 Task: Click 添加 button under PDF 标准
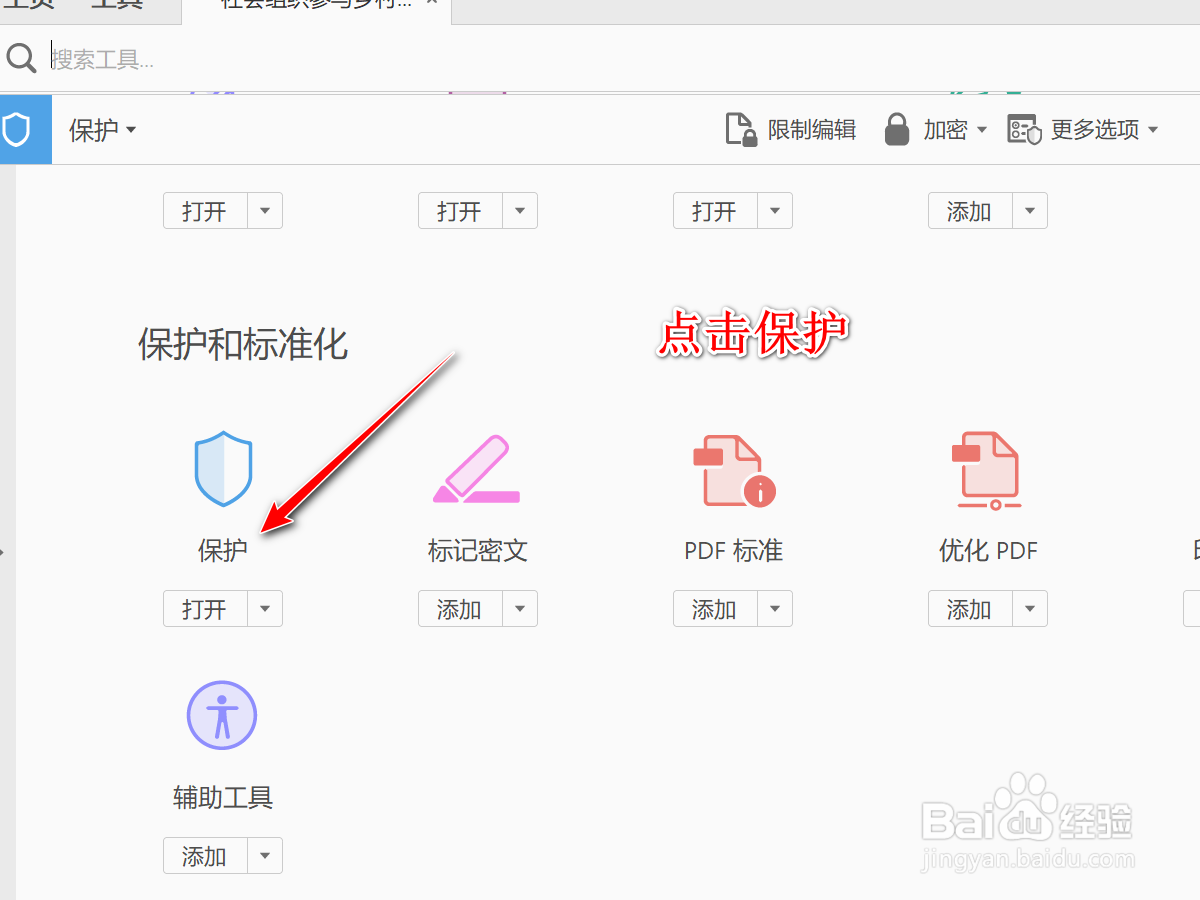click(715, 608)
